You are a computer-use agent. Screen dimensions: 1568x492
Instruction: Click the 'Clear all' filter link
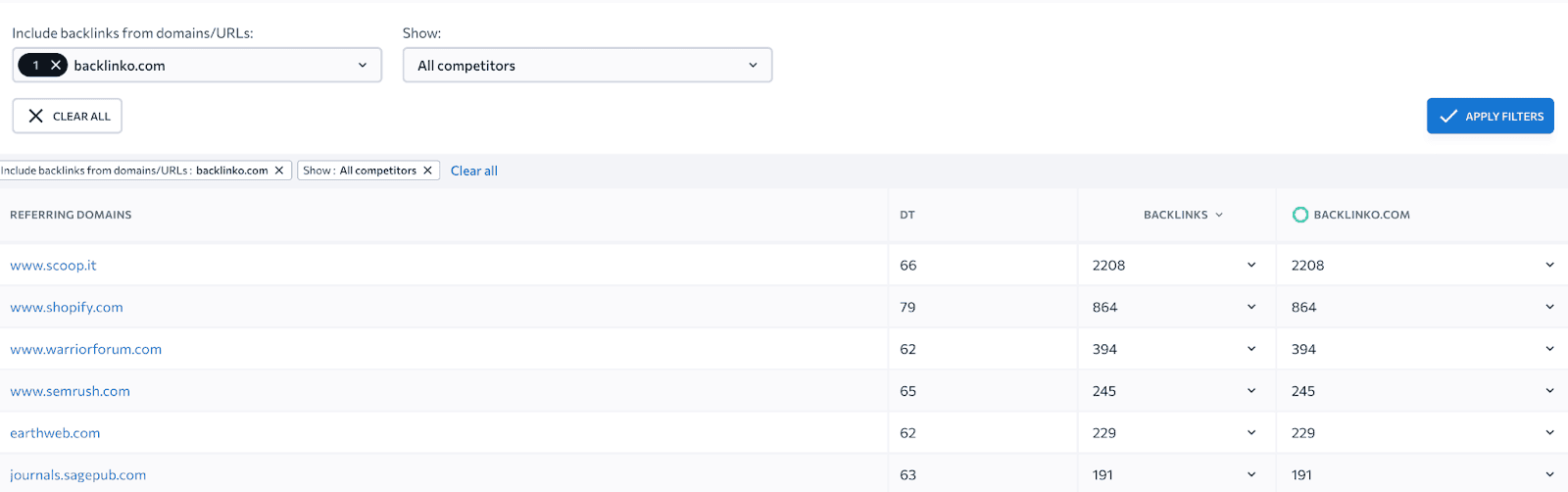474,171
